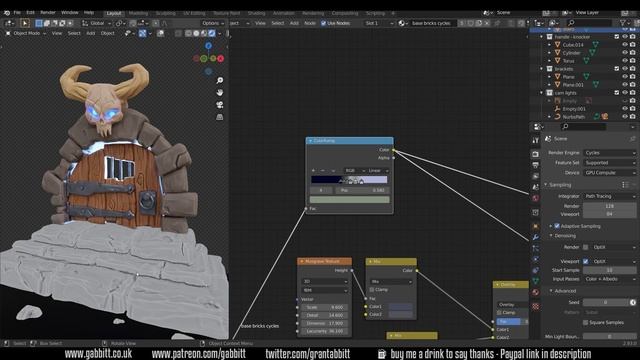Click the material name field base bricks cycles
This screenshot has height=360, width=640.
point(433,23)
